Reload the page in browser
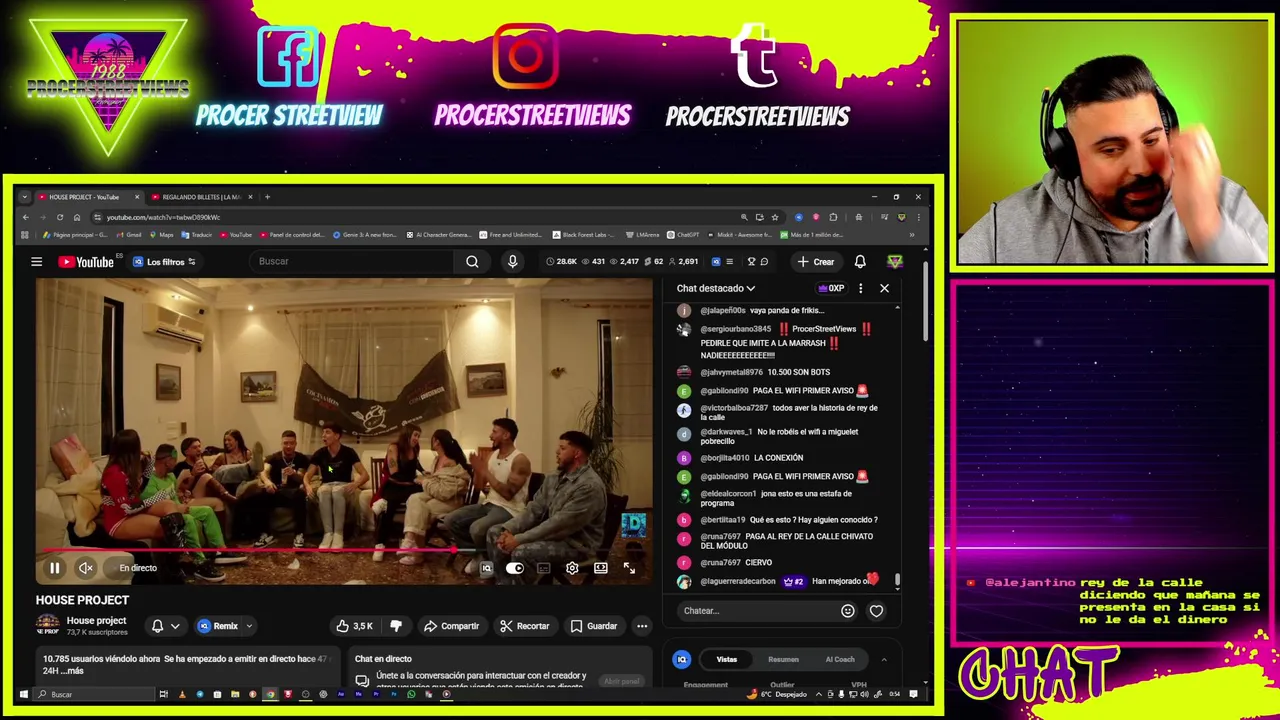 pyautogui.click(x=60, y=217)
